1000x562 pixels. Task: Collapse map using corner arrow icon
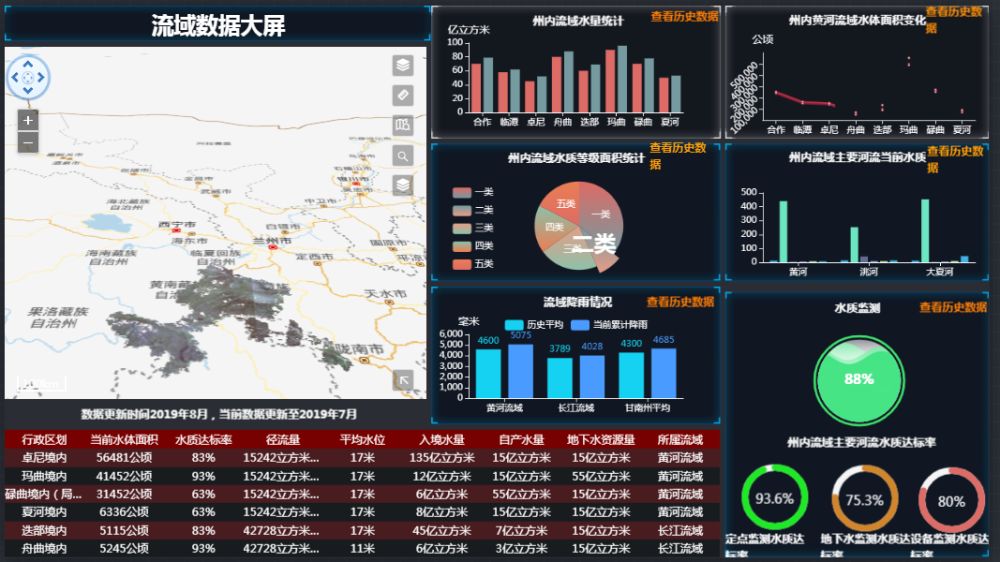click(402, 379)
